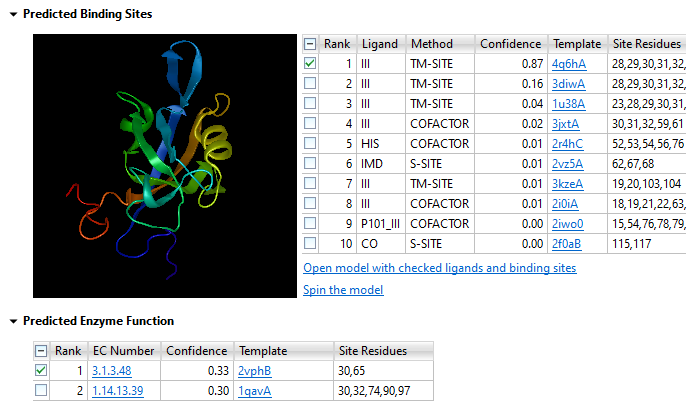686x401 pixels.
Task: Select the confidence value 0.87
Action: (x=532, y=64)
